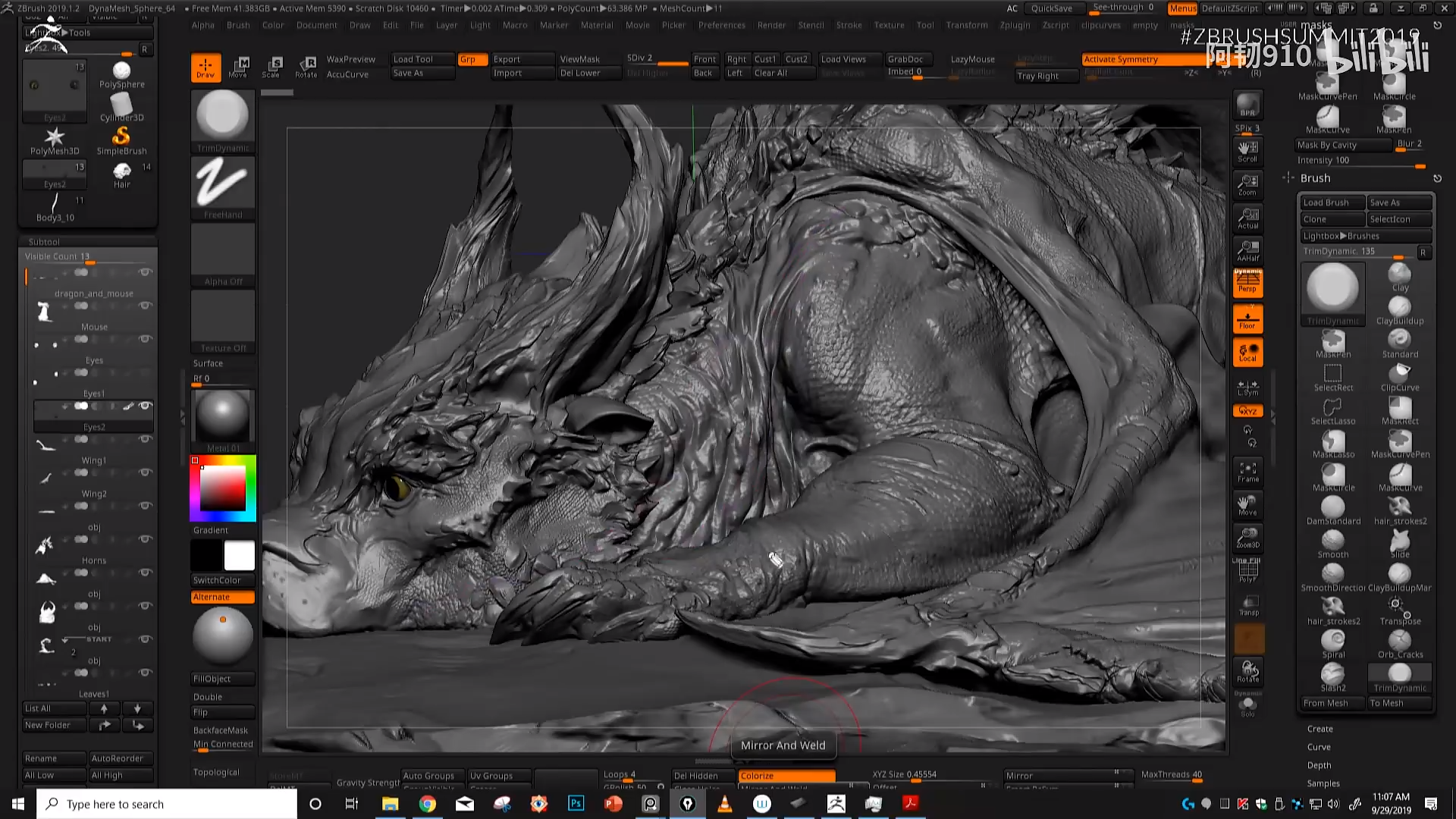Screen dimensions: 1456x819
Task: Select the ClayBuildup brush
Action: tap(1399, 308)
